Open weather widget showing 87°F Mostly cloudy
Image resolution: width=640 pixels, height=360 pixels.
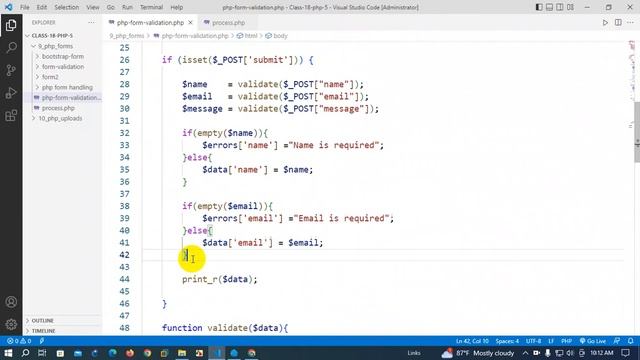[x=478, y=353]
